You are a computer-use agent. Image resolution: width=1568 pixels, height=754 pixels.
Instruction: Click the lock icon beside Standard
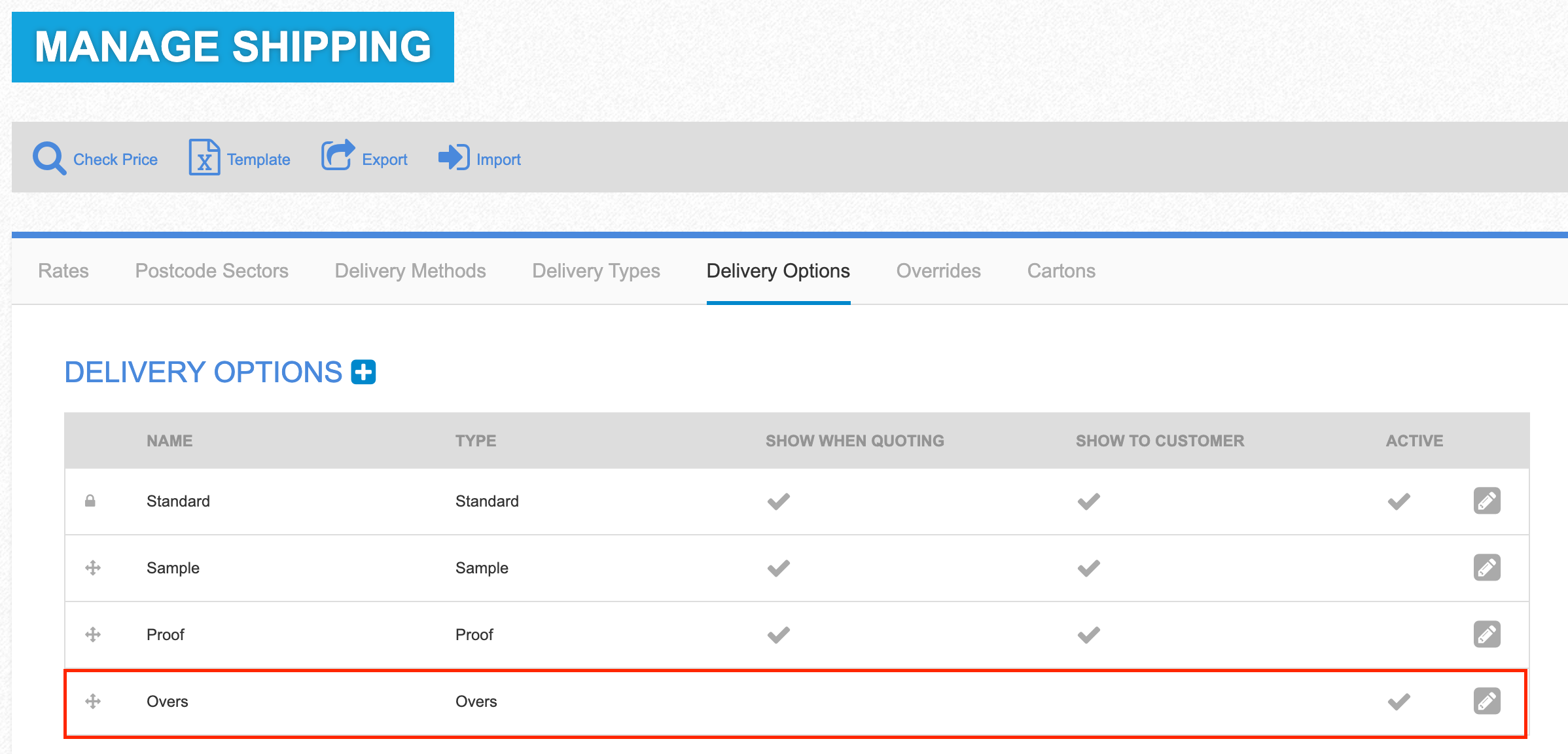click(90, 501)
